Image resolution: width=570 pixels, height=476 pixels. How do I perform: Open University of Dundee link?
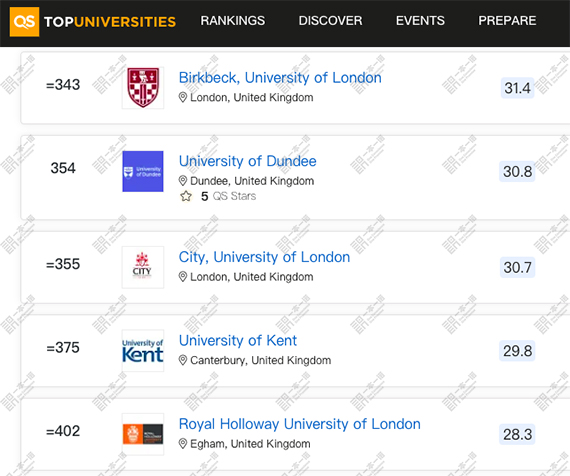click(x=248, y=161)
